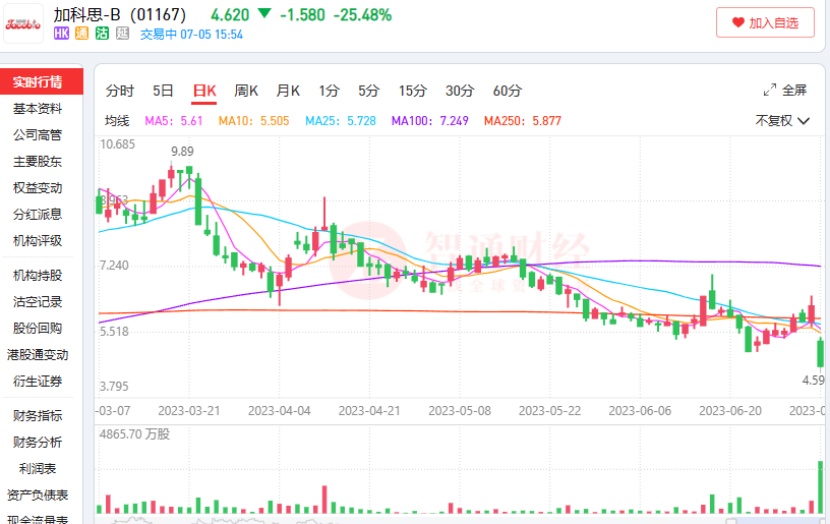Viewport: 830px width, 524px height.
Task: Click the 2023-04-21 date axis label
Action: pos(369,411)
